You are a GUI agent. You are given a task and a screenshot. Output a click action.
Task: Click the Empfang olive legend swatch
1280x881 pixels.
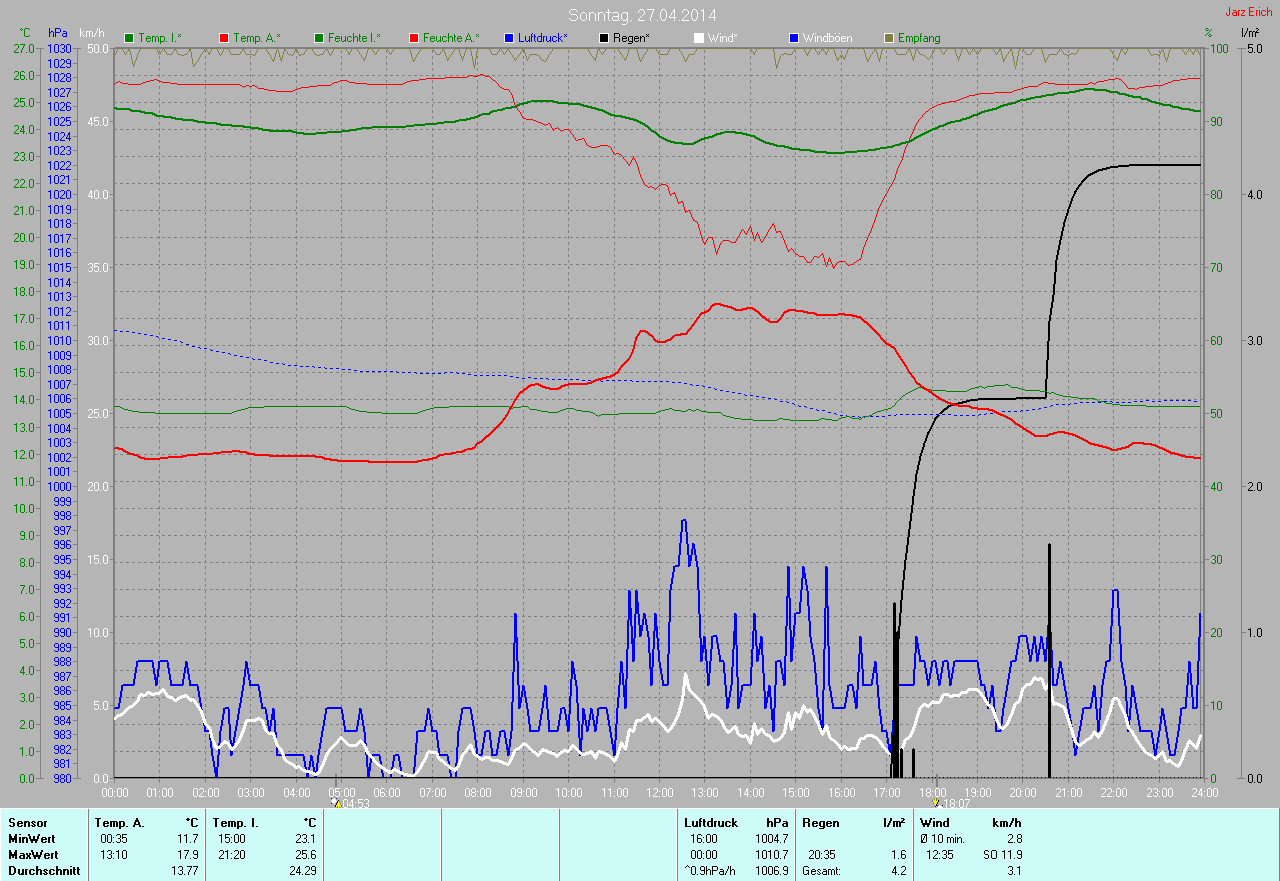(x=889, y=38)
